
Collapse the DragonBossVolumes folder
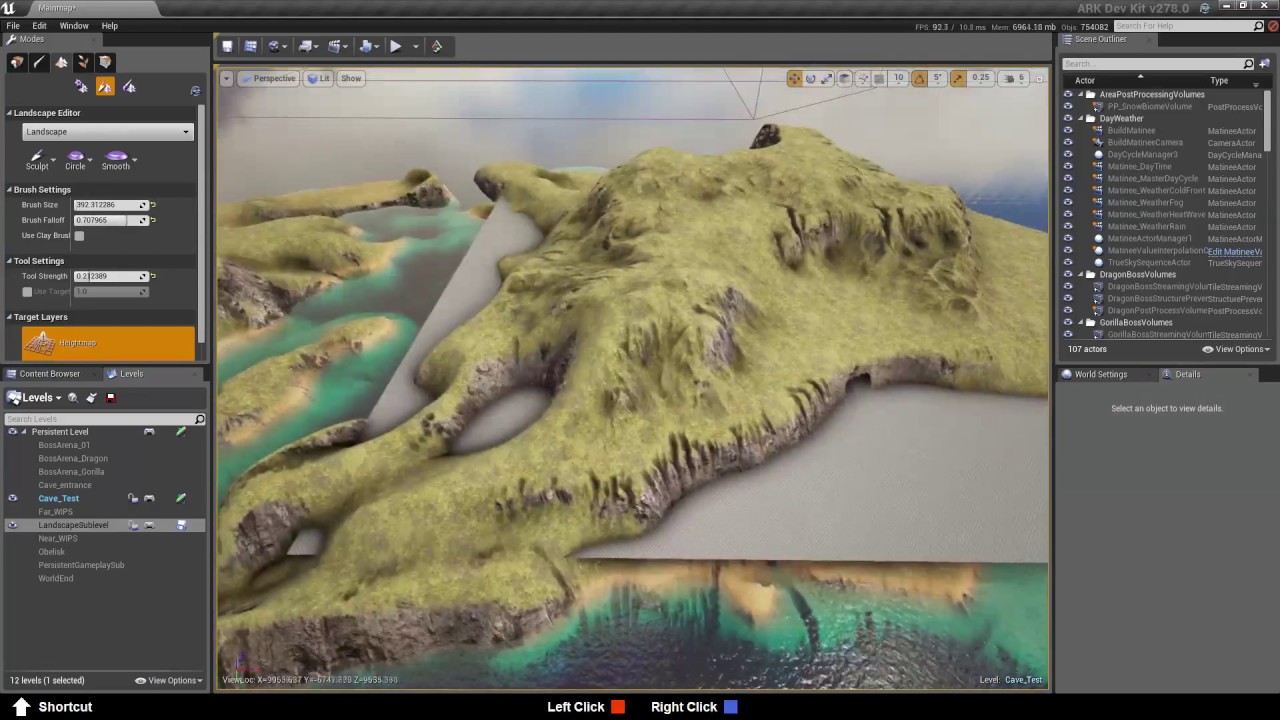(1080, 275)
